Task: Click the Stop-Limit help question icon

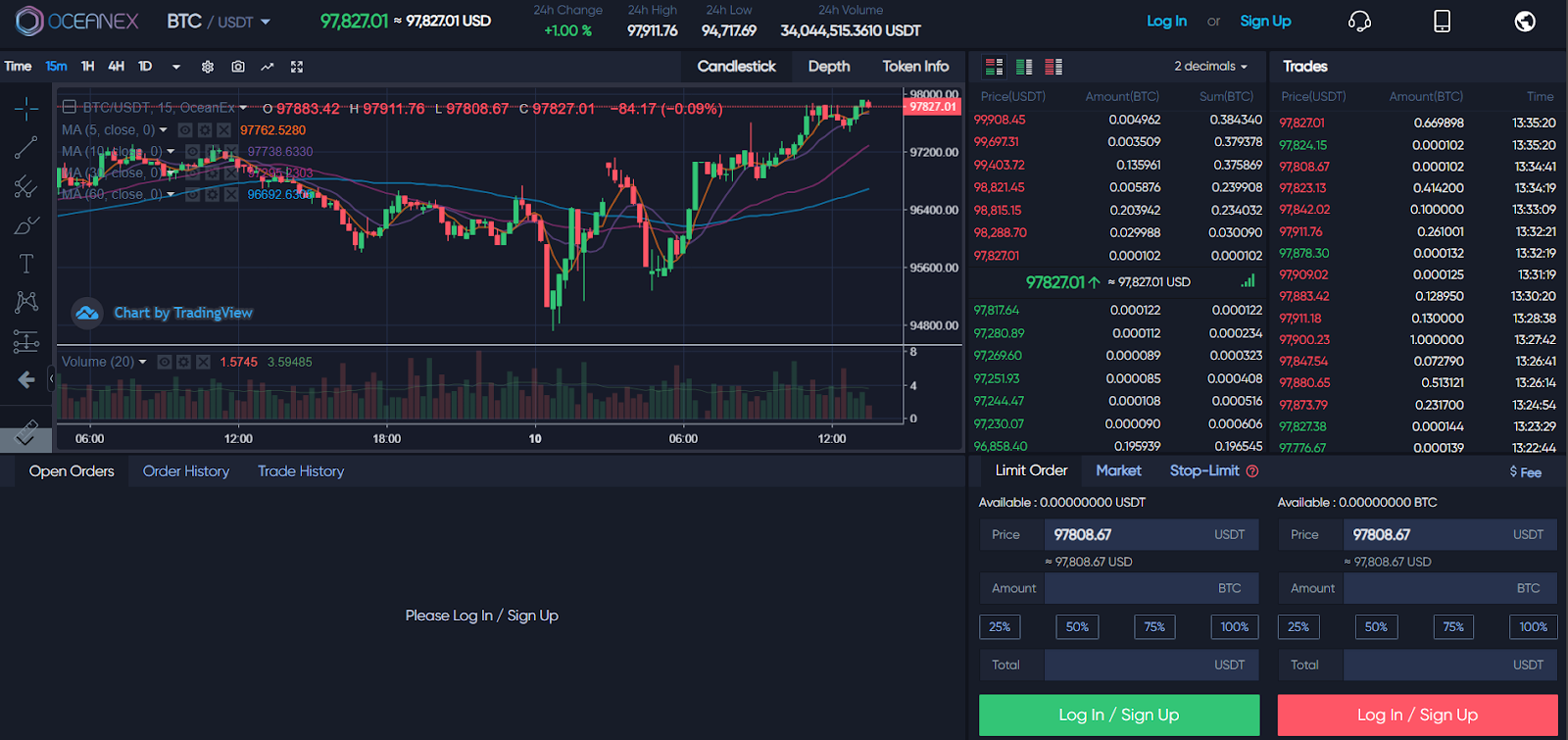Action: pyautogui.click(x=1252, y=471)
